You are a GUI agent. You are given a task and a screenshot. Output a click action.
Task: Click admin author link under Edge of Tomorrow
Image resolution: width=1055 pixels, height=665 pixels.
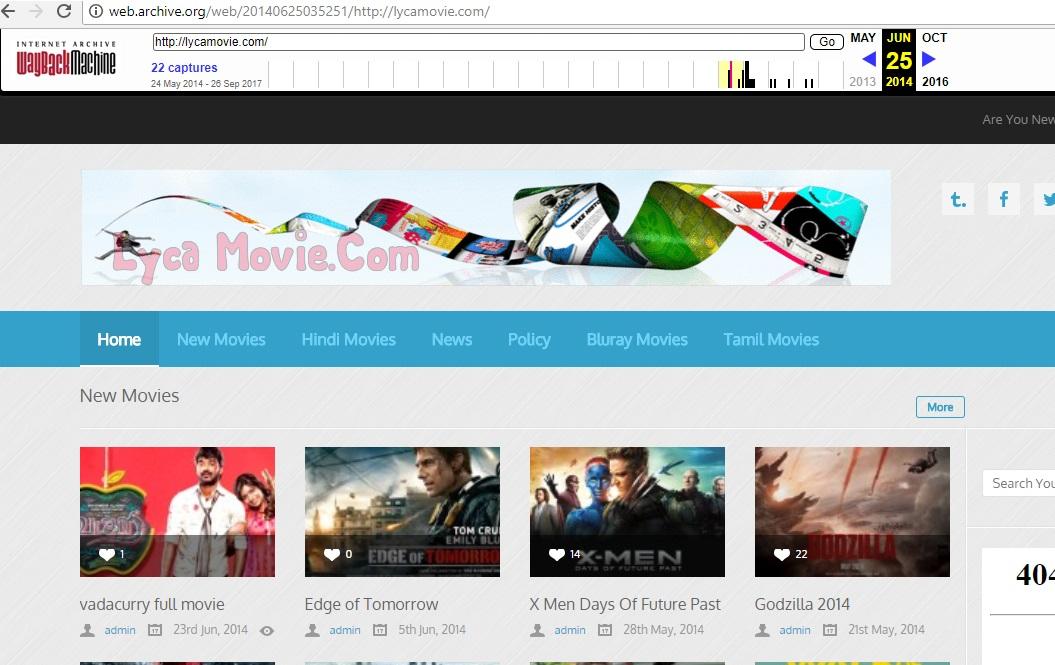(x=344, y=630)
